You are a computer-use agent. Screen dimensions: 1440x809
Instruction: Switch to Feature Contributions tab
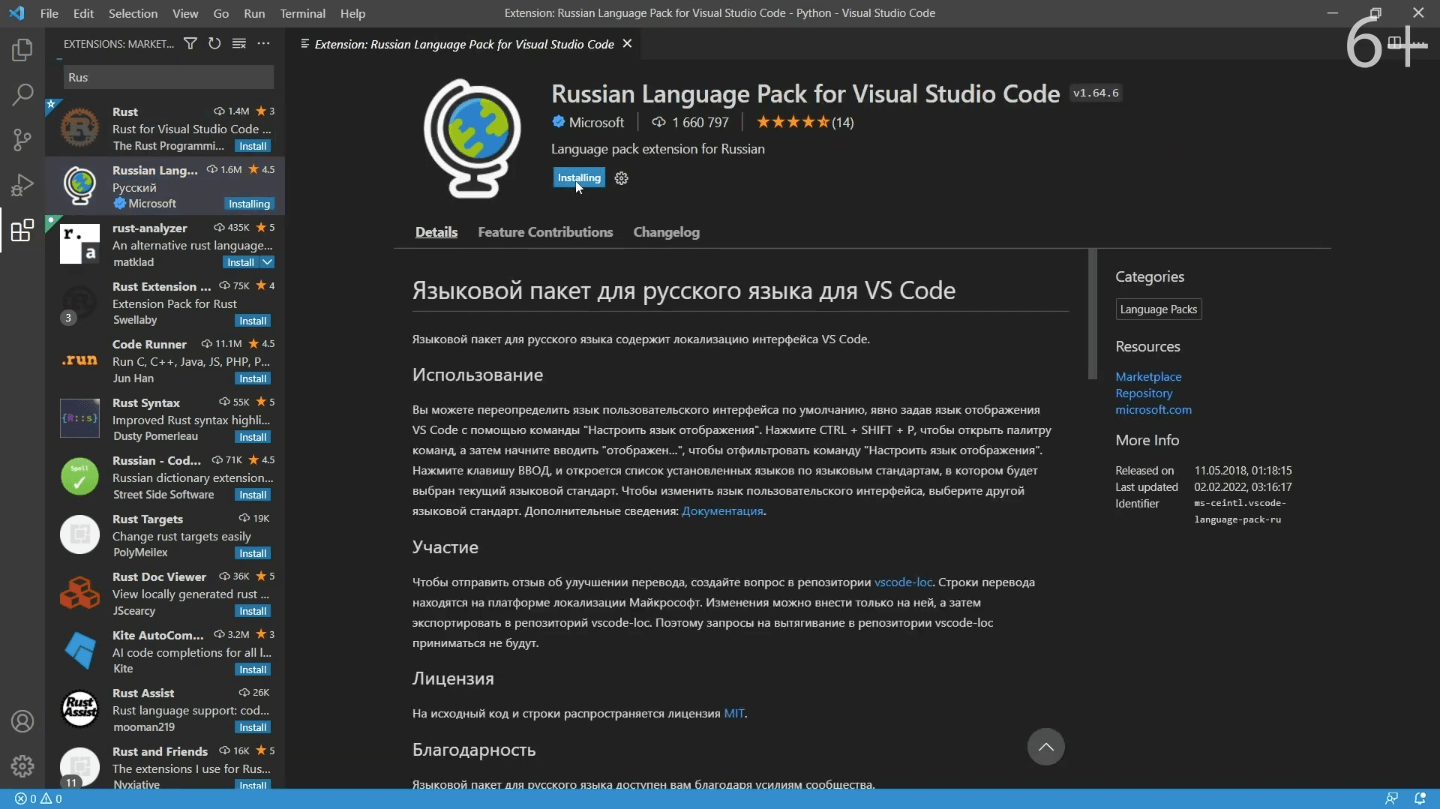(545, 232)
